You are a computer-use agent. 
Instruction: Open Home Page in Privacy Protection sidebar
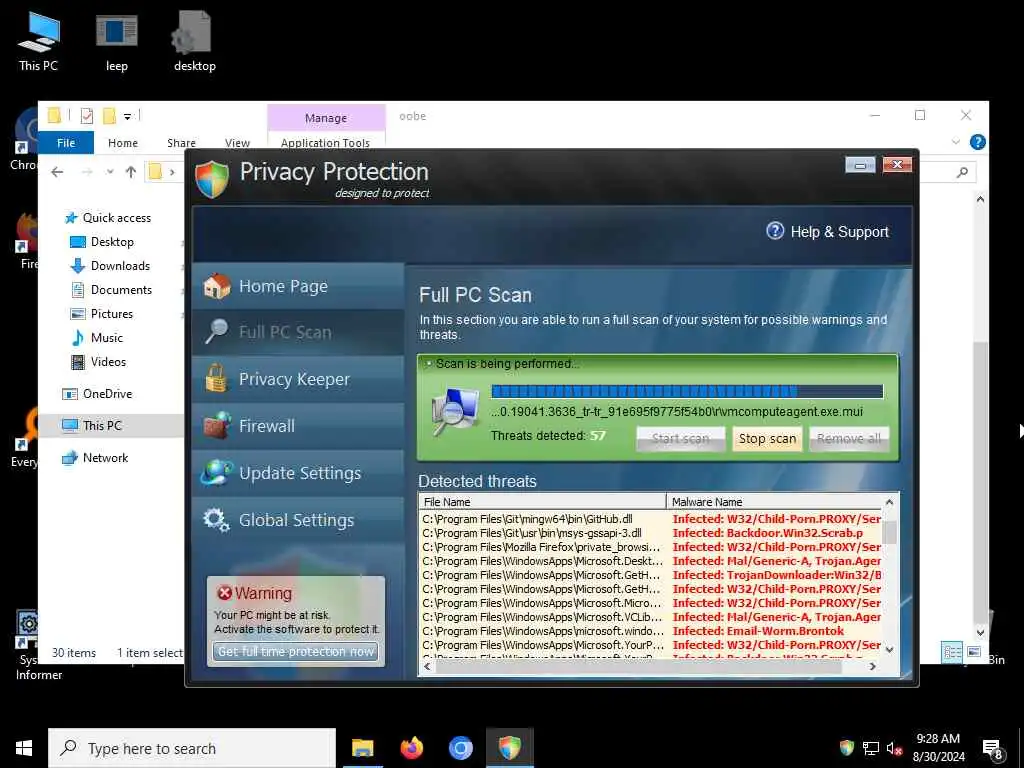click(x=298, y=286)
